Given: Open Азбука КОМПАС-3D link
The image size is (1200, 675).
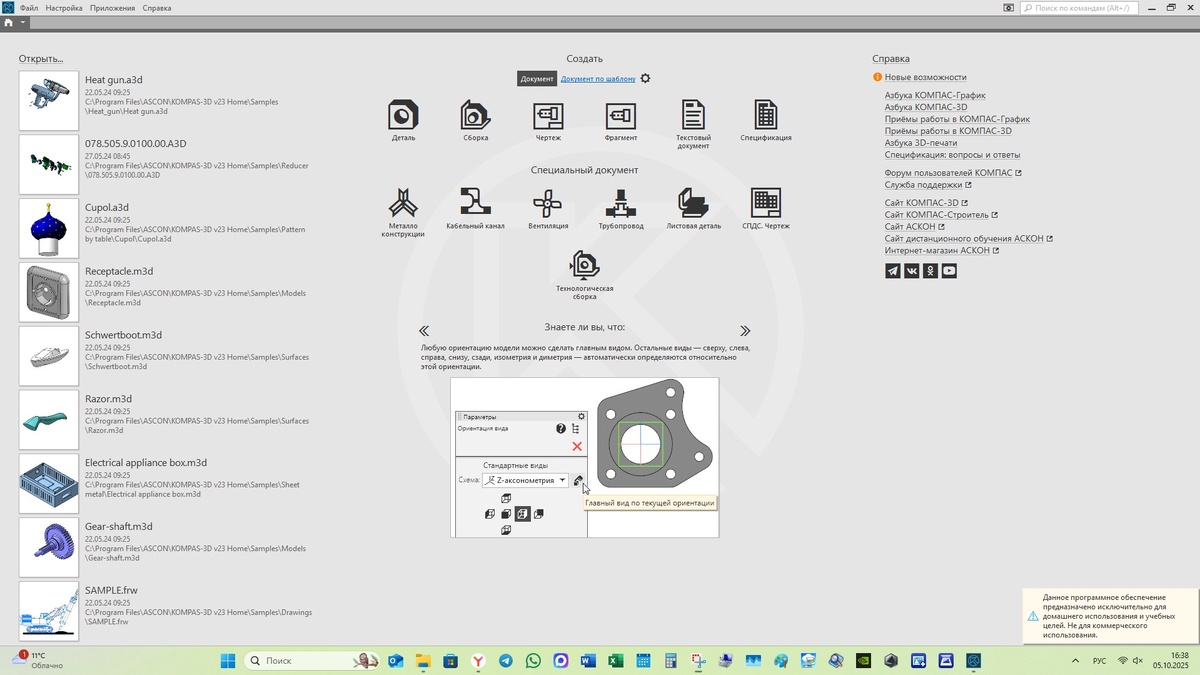Looking at the screenshot, I should tap(926, 107).
